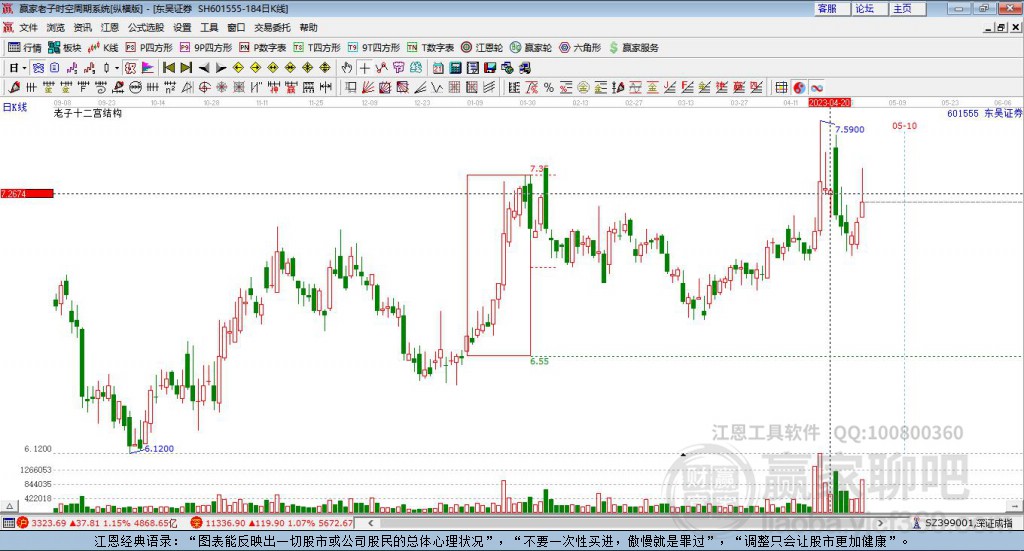Expand volume pane with bottom-left triangle

(9, 506)
